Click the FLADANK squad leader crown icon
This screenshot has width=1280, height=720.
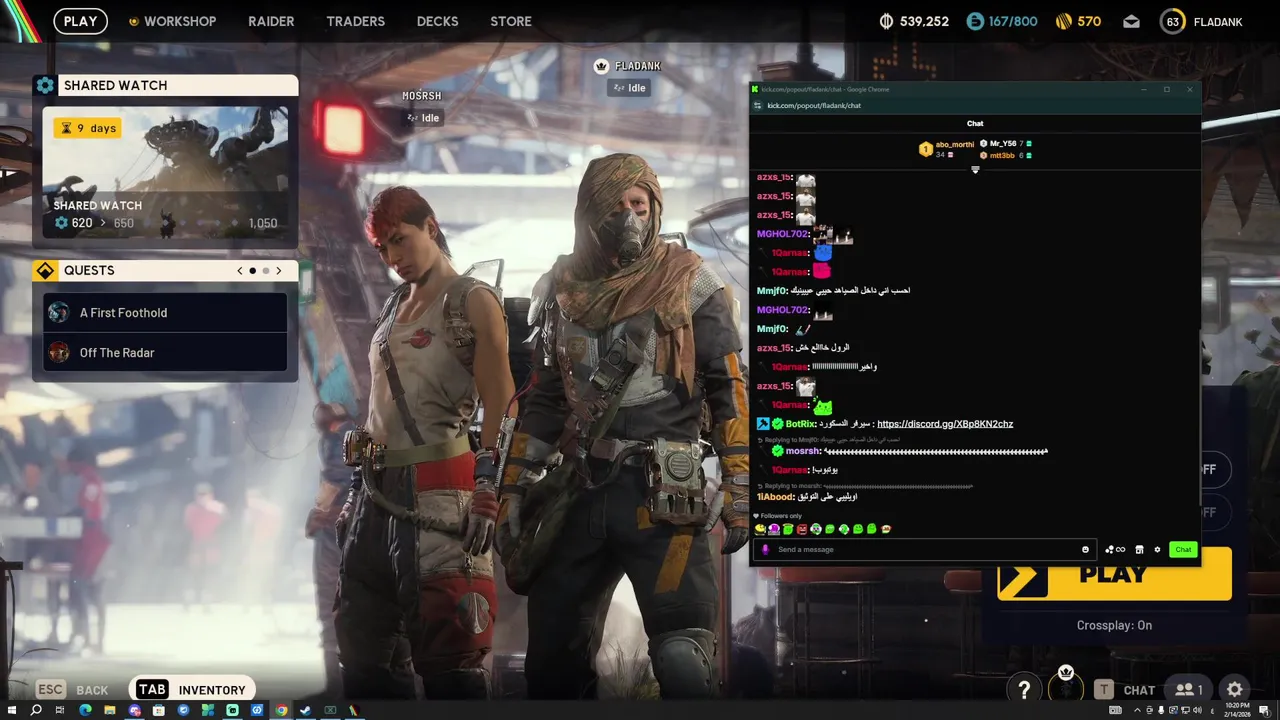coord(601,66)
